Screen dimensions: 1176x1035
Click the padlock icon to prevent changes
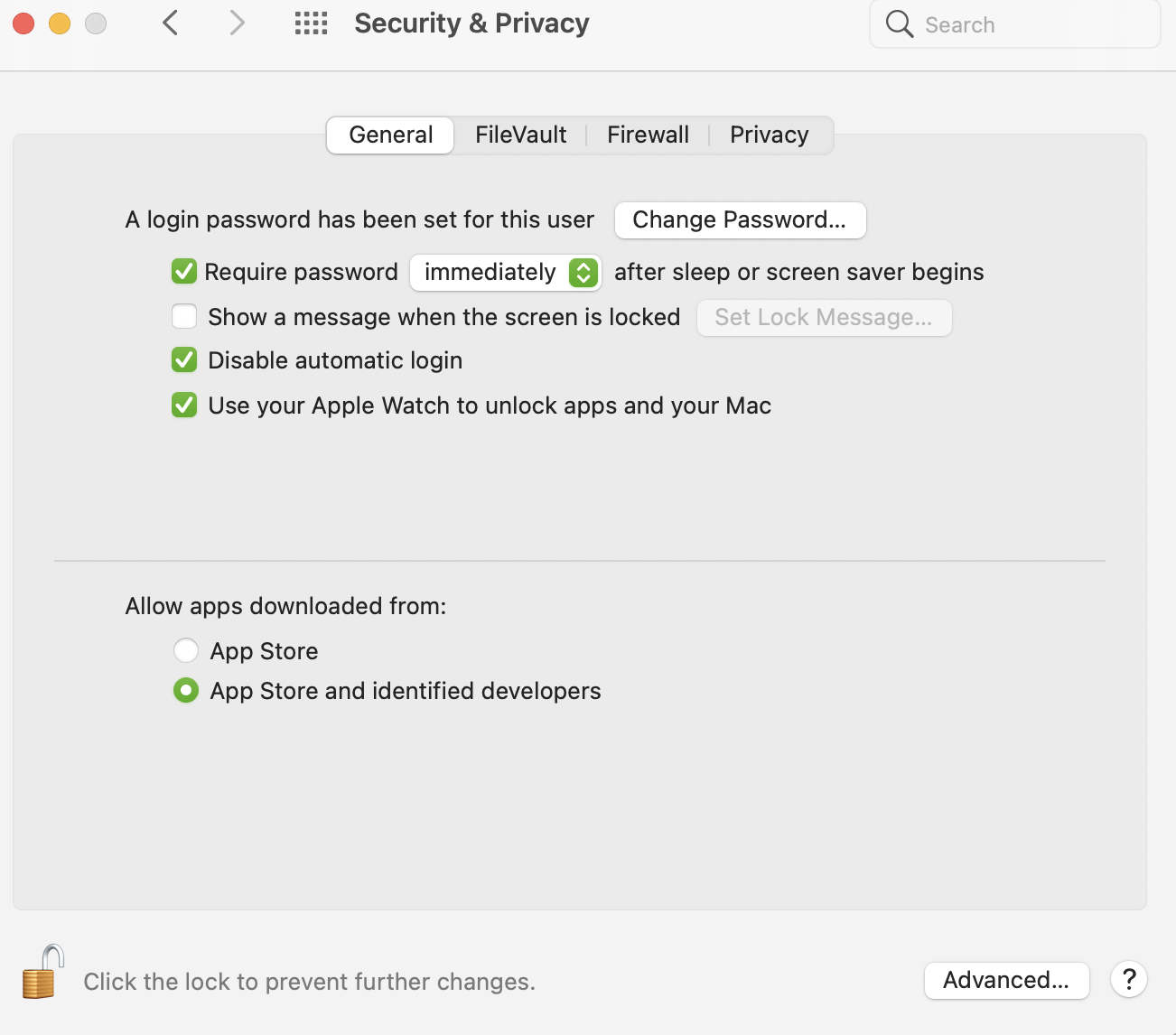click(x=42, y=973)
